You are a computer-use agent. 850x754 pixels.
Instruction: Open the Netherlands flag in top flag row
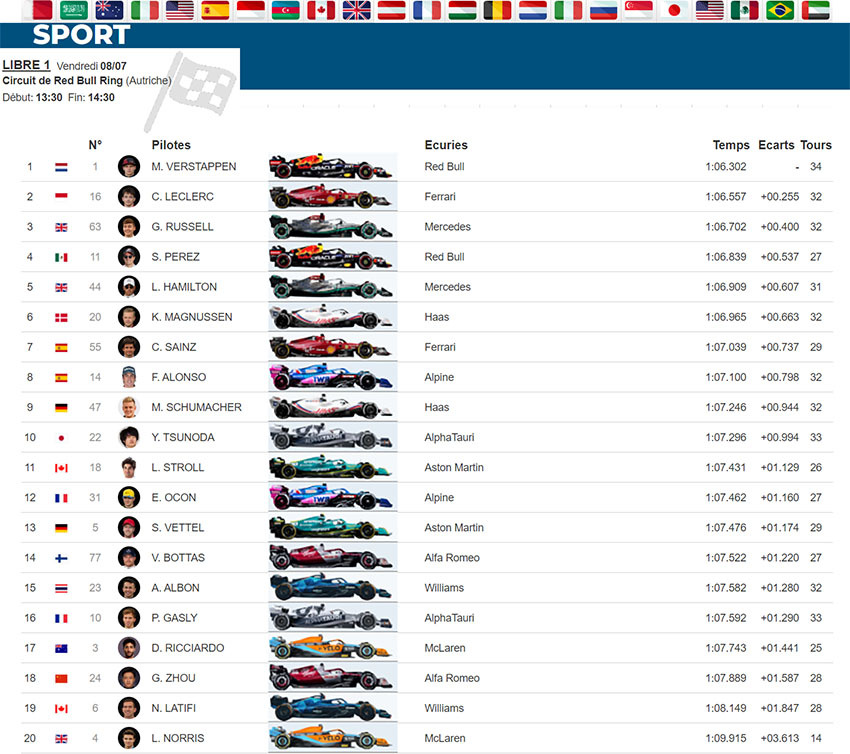click(533, 10)
